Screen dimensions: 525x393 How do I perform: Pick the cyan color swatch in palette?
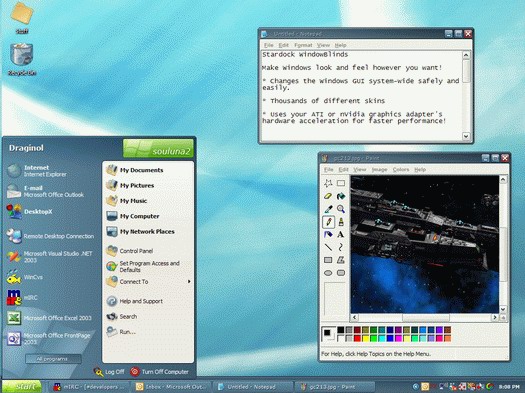[382, 338]
